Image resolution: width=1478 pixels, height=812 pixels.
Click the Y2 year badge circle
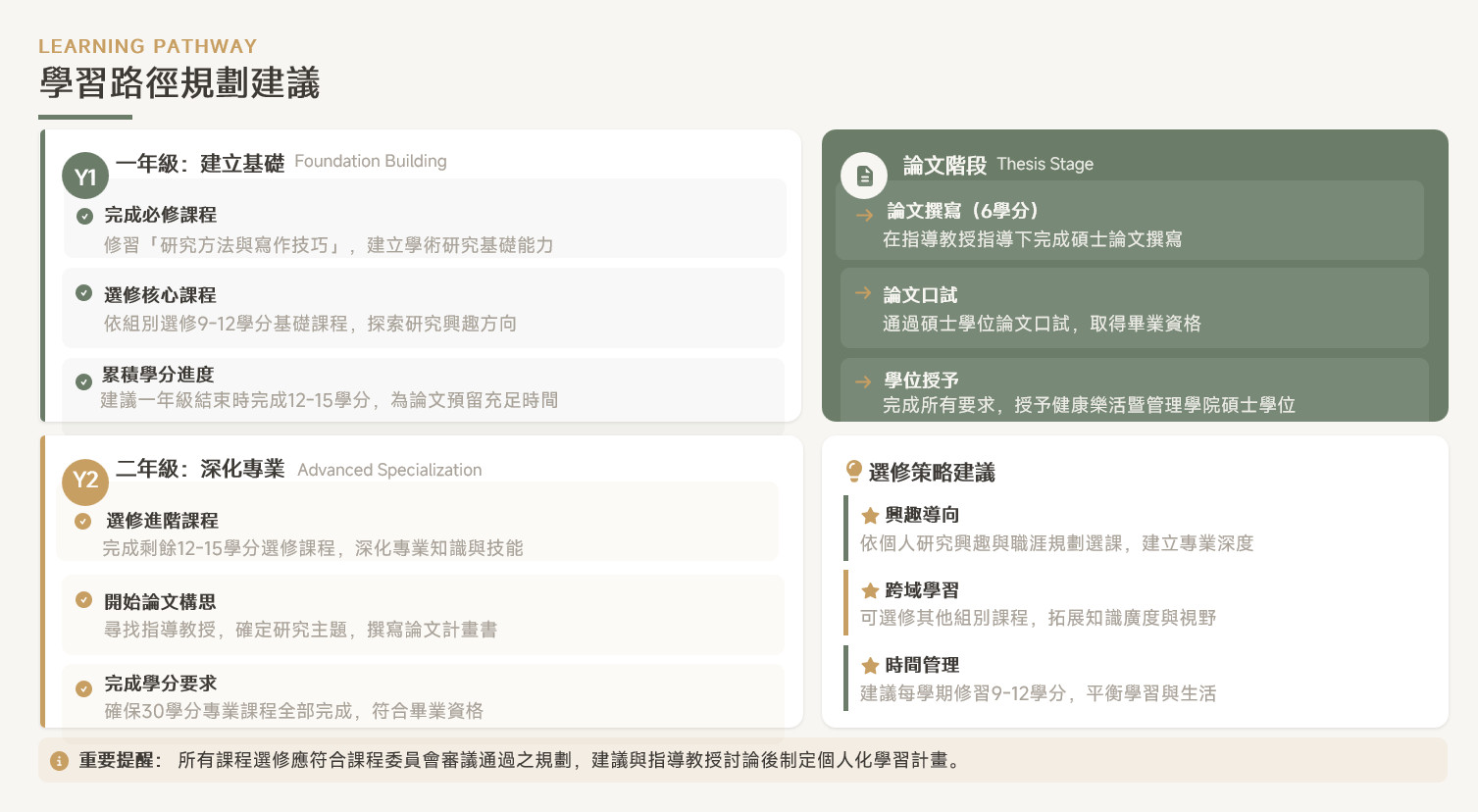click(85, 481)
